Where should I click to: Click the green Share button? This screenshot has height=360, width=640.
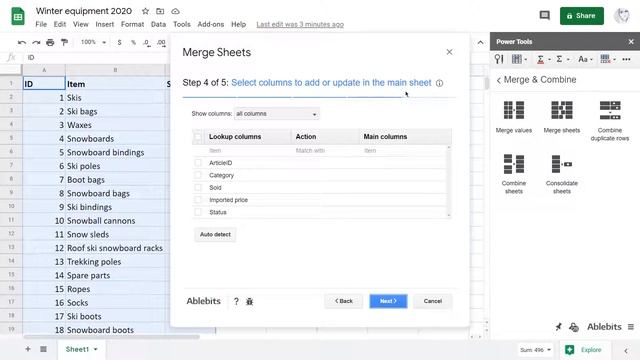point(582,16)
